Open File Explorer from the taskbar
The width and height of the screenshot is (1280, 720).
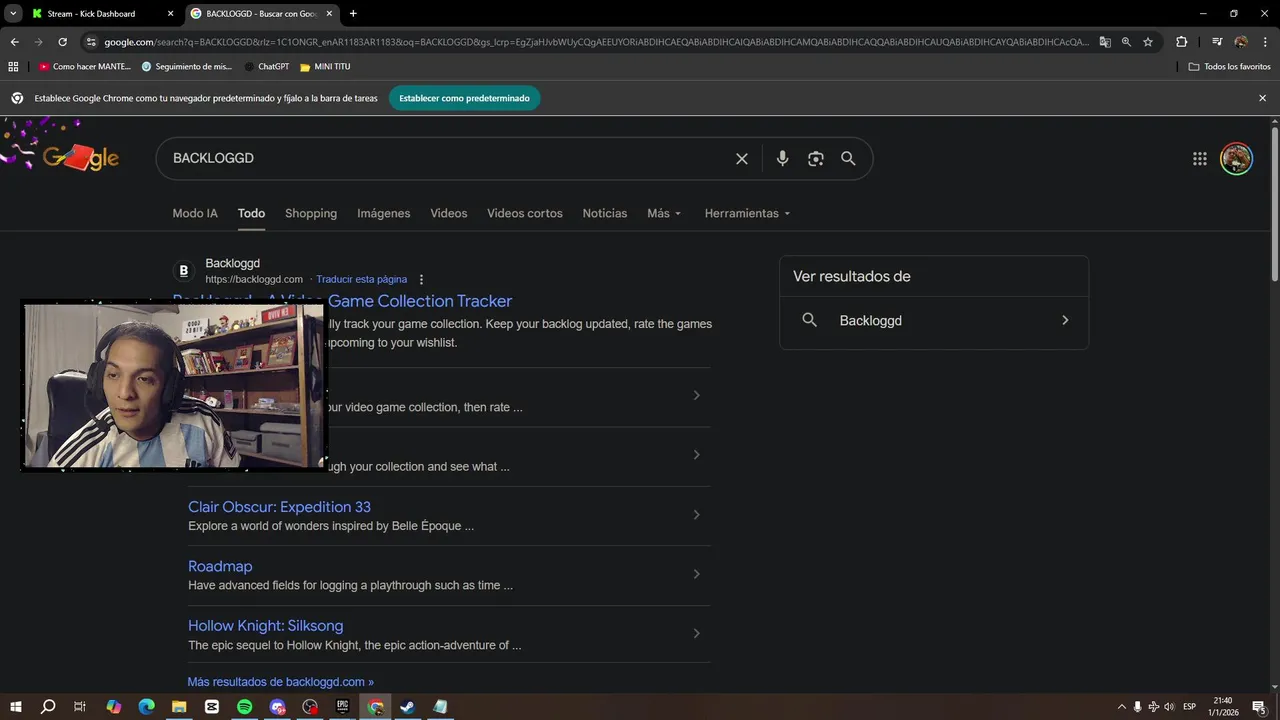coord(179,706)
